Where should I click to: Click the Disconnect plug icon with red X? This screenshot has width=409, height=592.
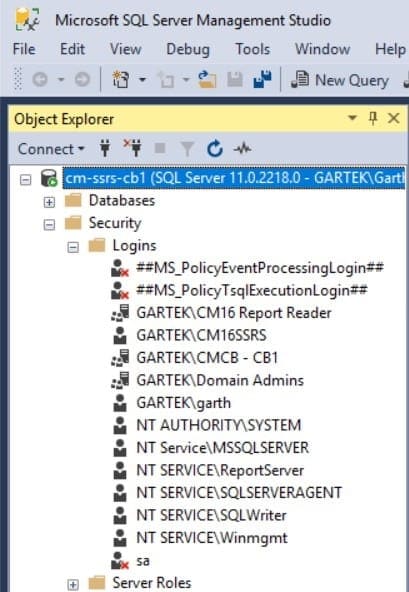pyautogui.click(x=133, y=148)
